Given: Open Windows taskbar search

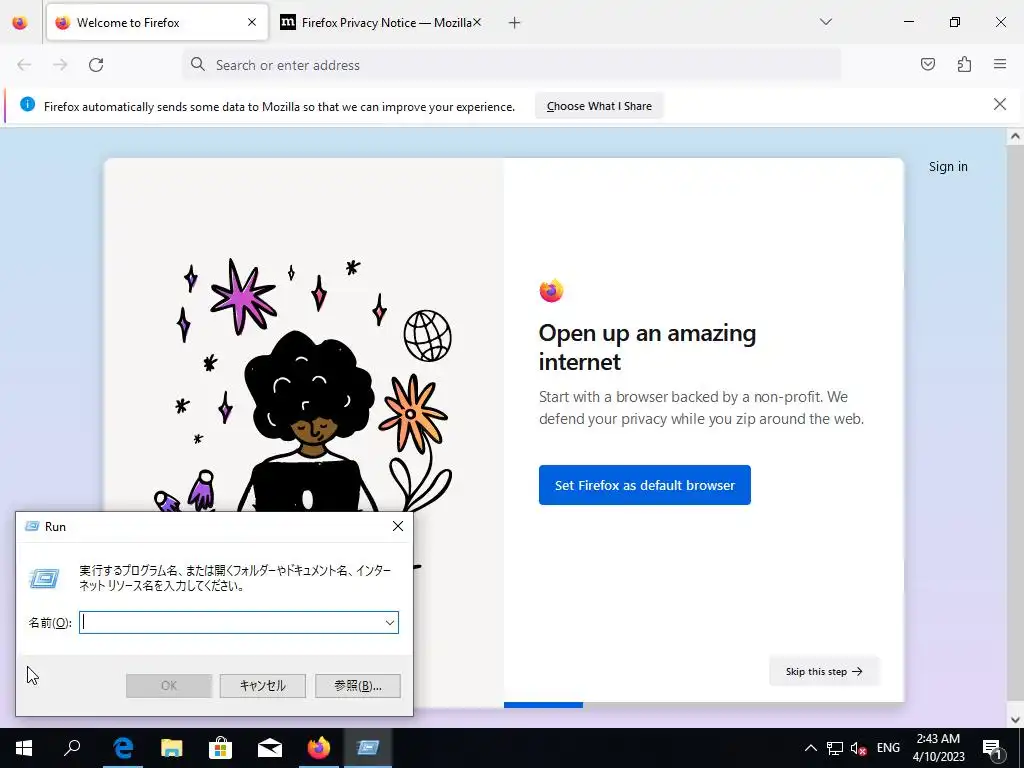Looking at the screenshot, I should (x=72, y=748).
